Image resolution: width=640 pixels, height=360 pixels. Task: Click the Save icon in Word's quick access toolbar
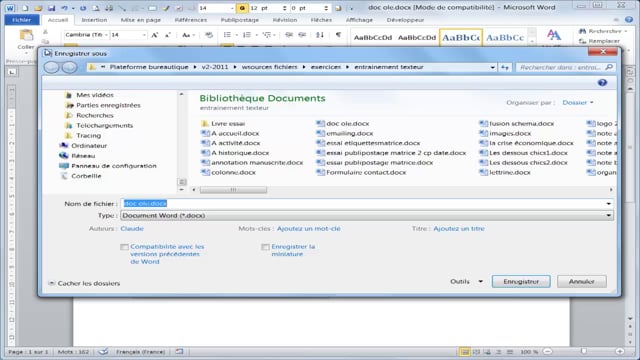tap(51, 8)
